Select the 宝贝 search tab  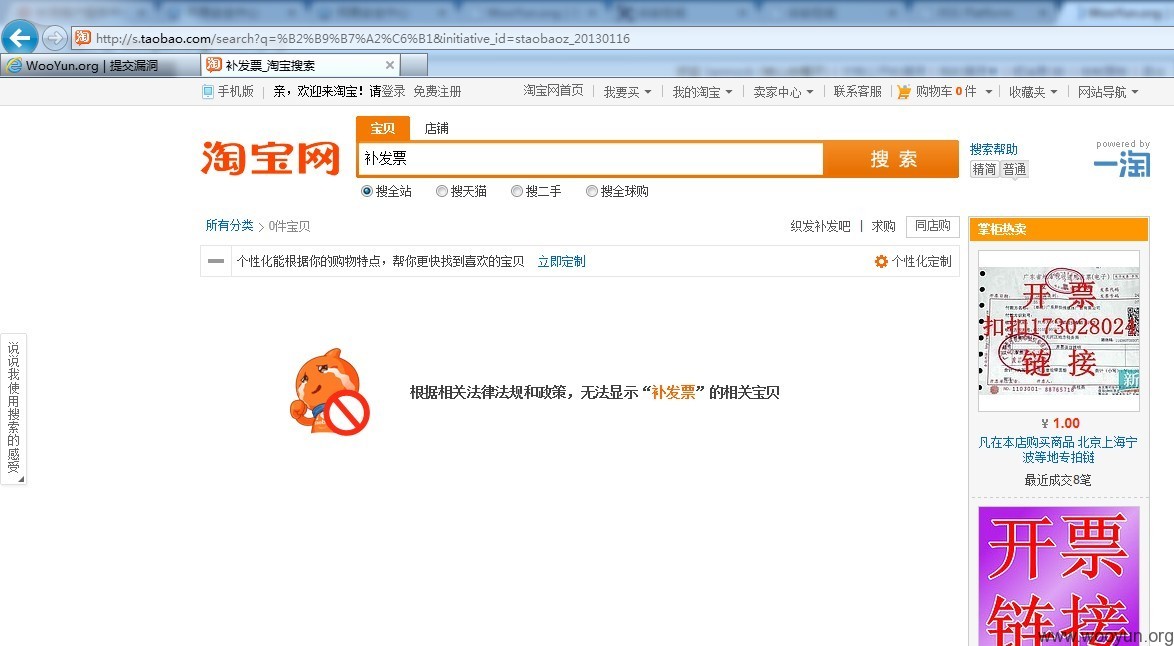pyautogui.click(x=383, y=128)
